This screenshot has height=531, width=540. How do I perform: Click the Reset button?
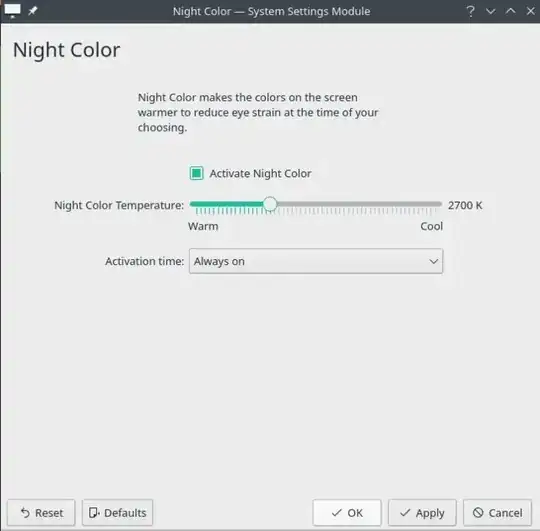tap(41, 513)
